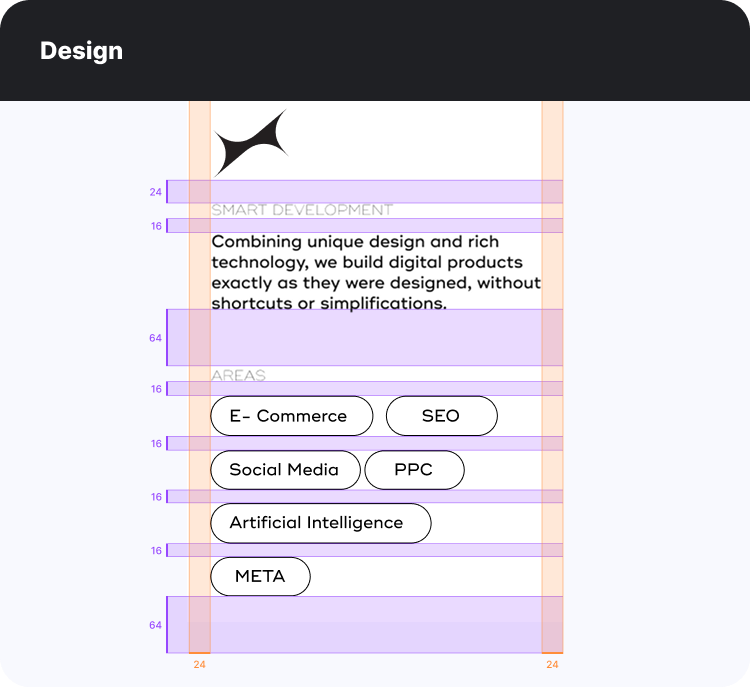
Task: Click the 64 spacing label below META
Action: 155,625
